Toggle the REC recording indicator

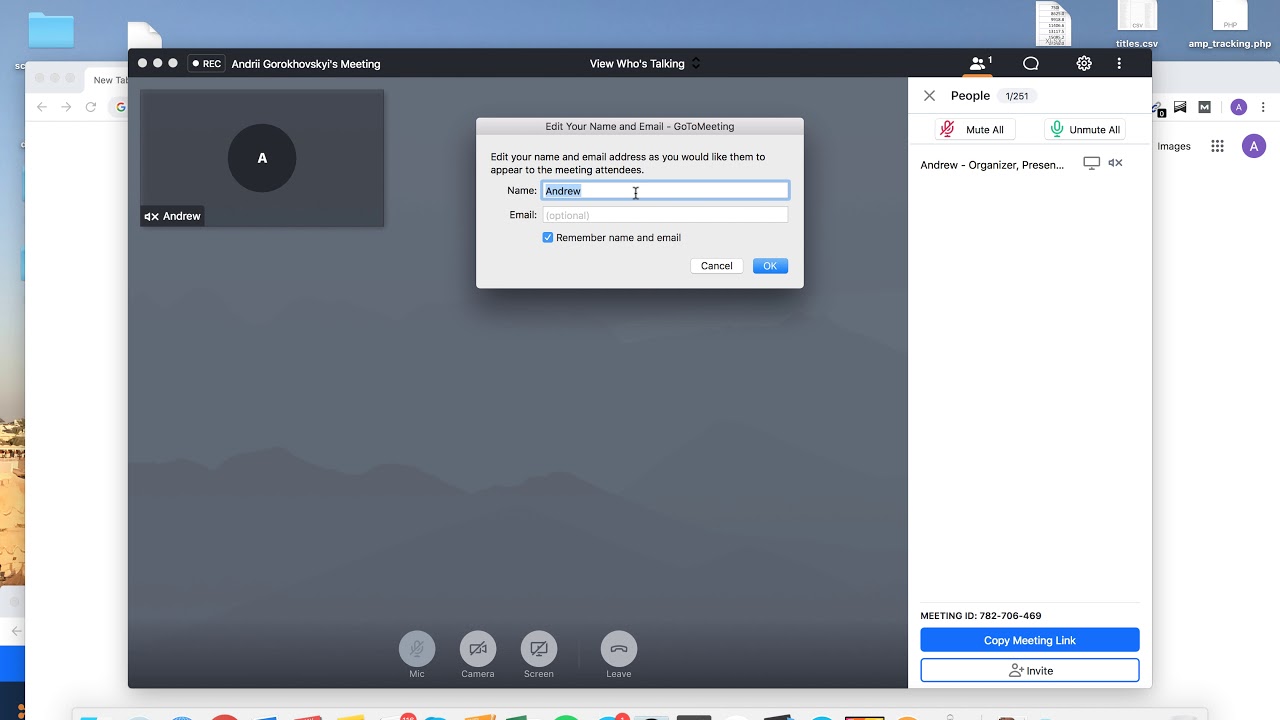[x=206, y=63]
